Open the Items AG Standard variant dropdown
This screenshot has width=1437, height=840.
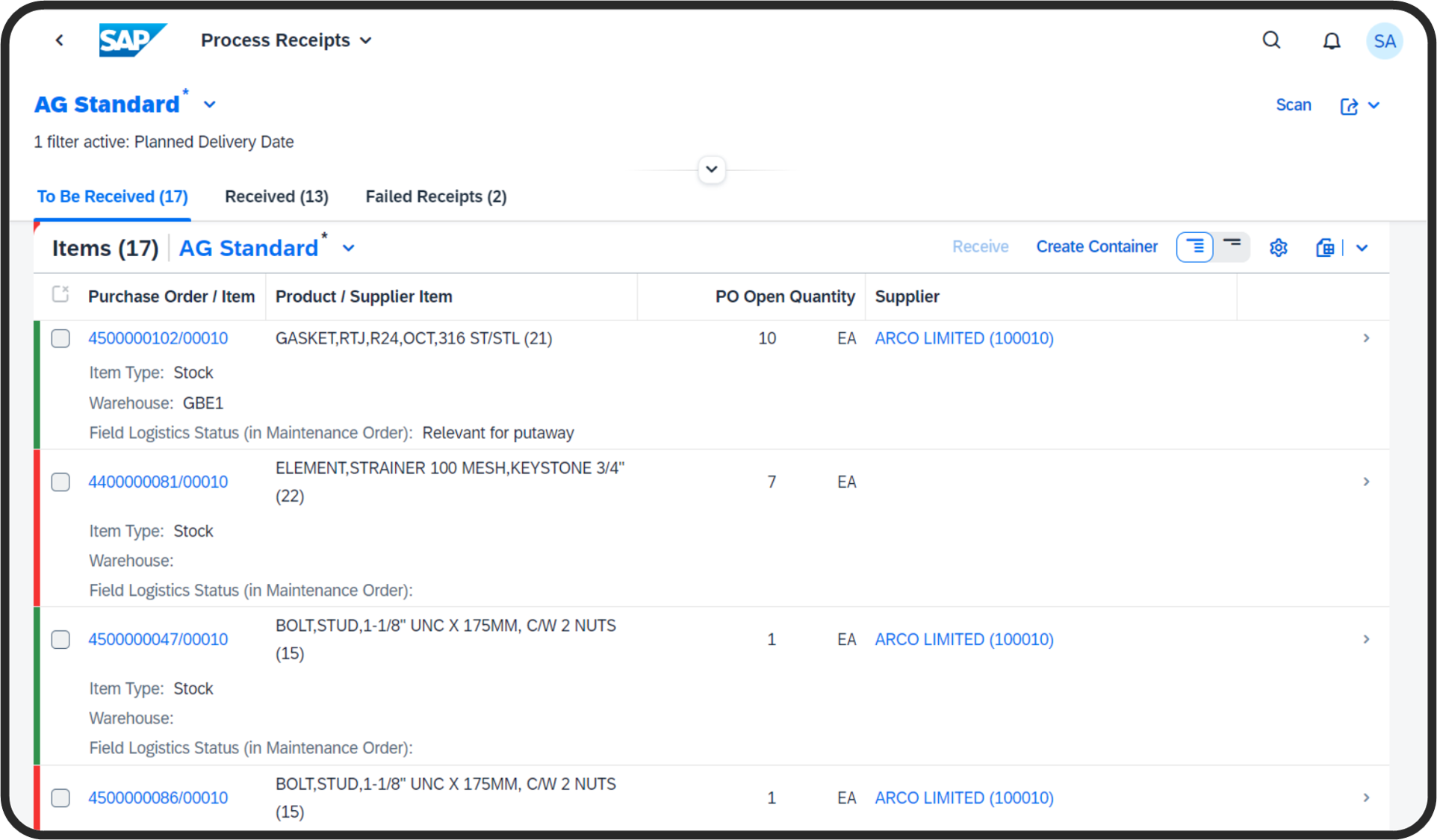(348, 248)
